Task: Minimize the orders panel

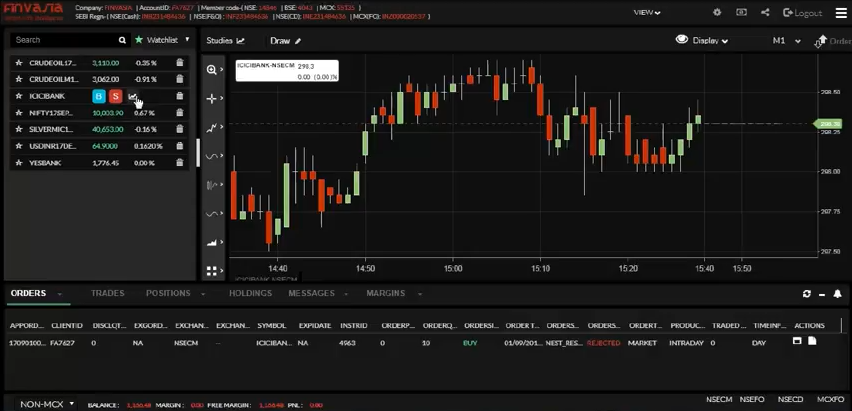Action: tap(822, 295)
